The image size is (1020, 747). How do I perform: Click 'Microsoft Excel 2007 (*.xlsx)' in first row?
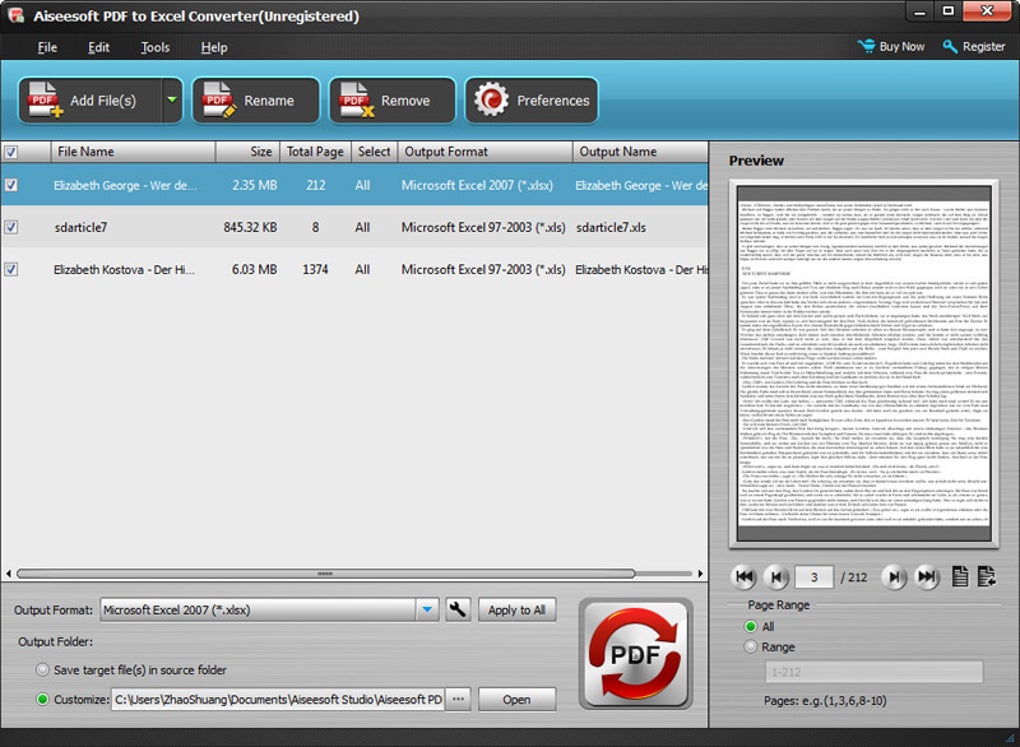tap(477, 185)
